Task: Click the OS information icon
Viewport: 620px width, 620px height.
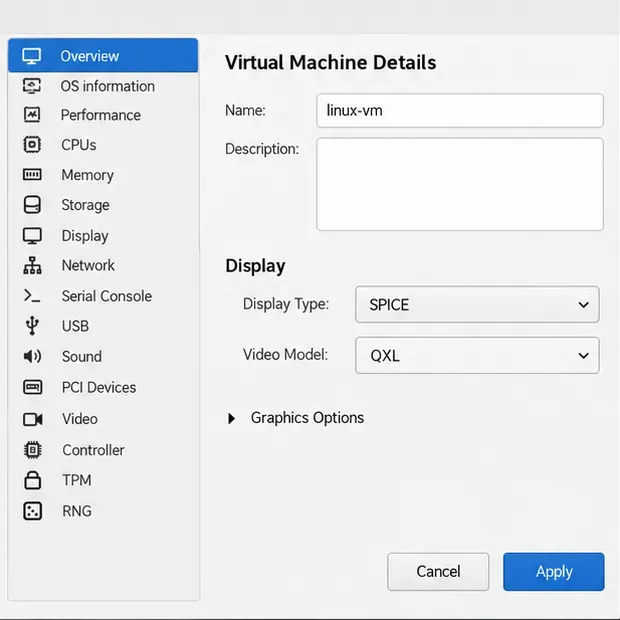Action: [32, 86]
